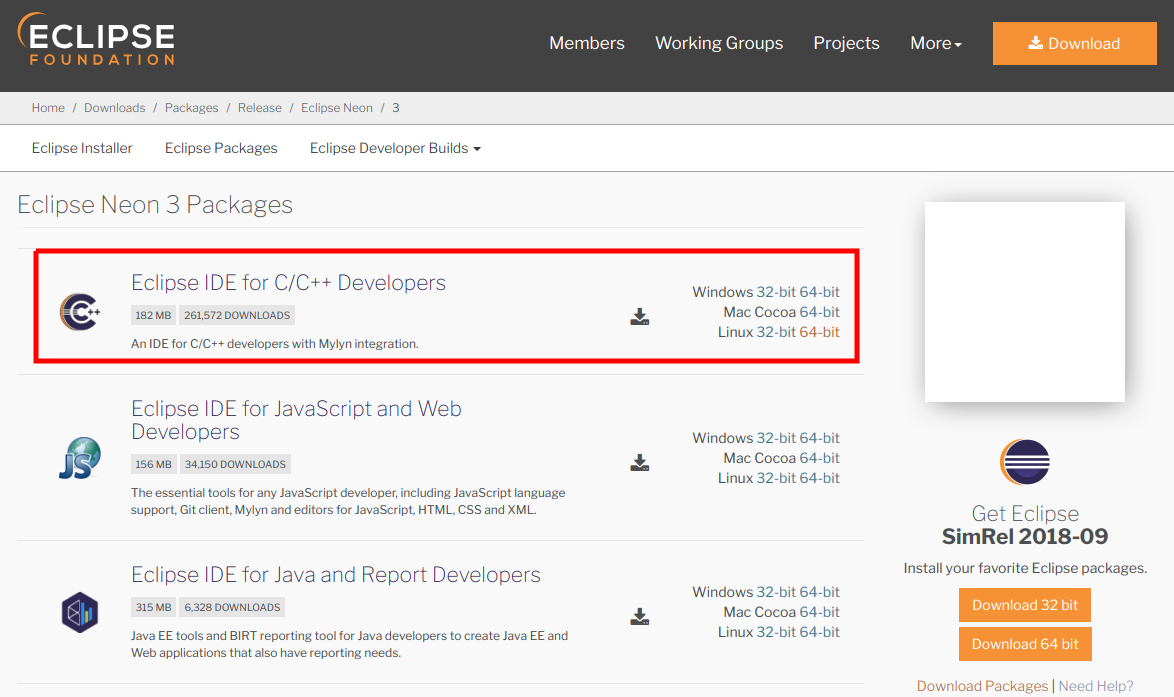Download JavaScript package Mac Cocoa 64-bit
This screenshot has width=1174, height=697.
pos(819,458)
